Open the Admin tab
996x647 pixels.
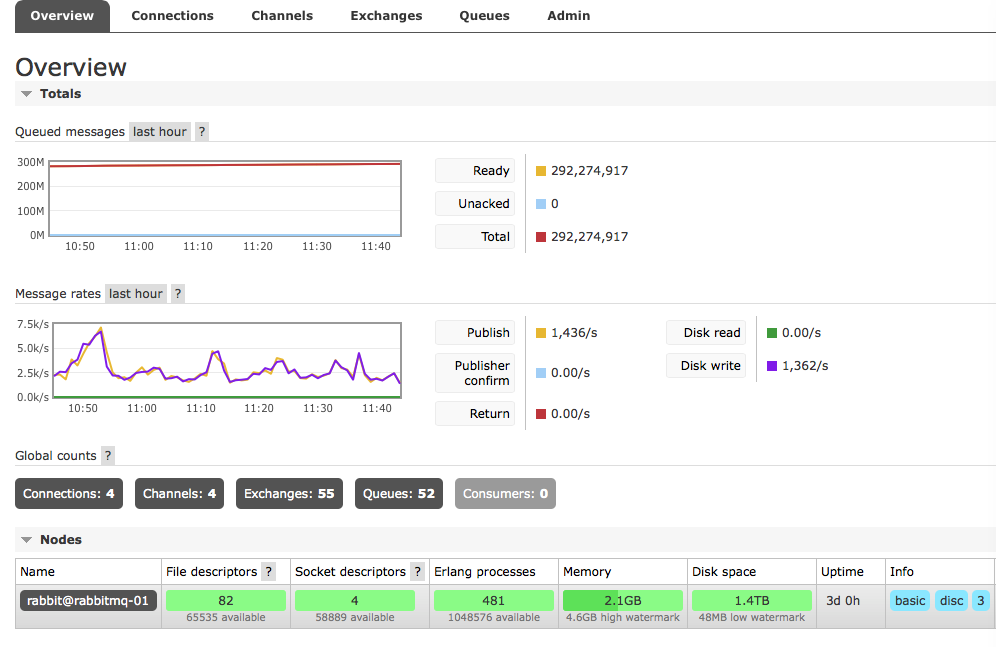pyautogui.click(x=569, y=16)
